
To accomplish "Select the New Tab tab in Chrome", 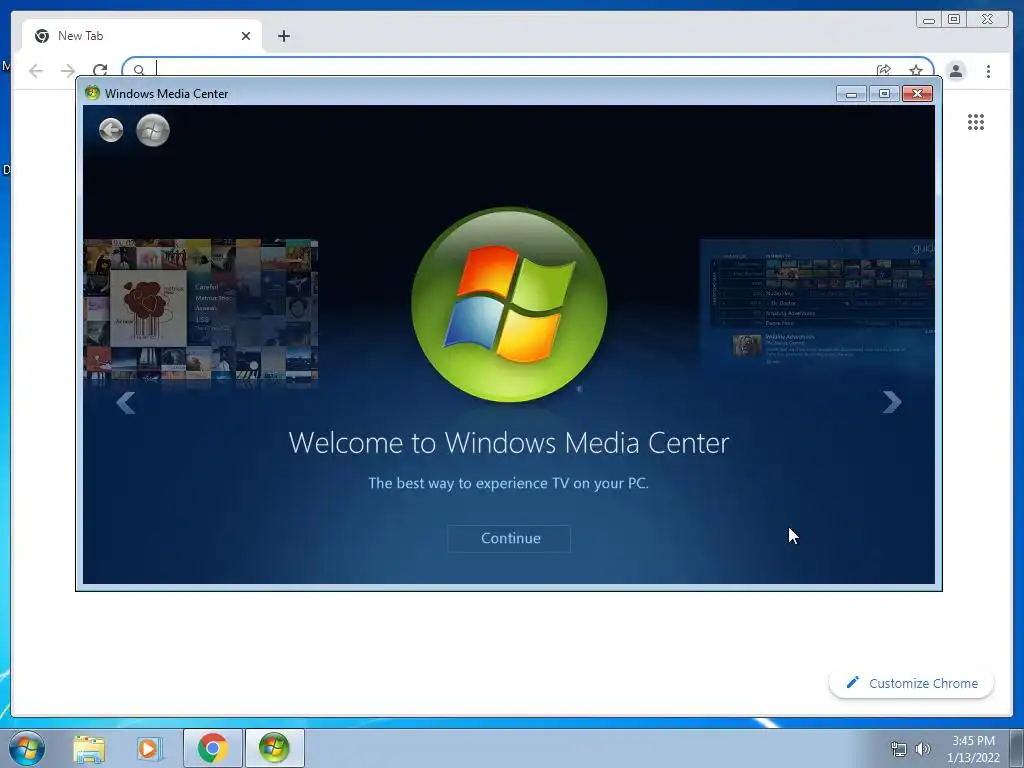I will point(142,36).
